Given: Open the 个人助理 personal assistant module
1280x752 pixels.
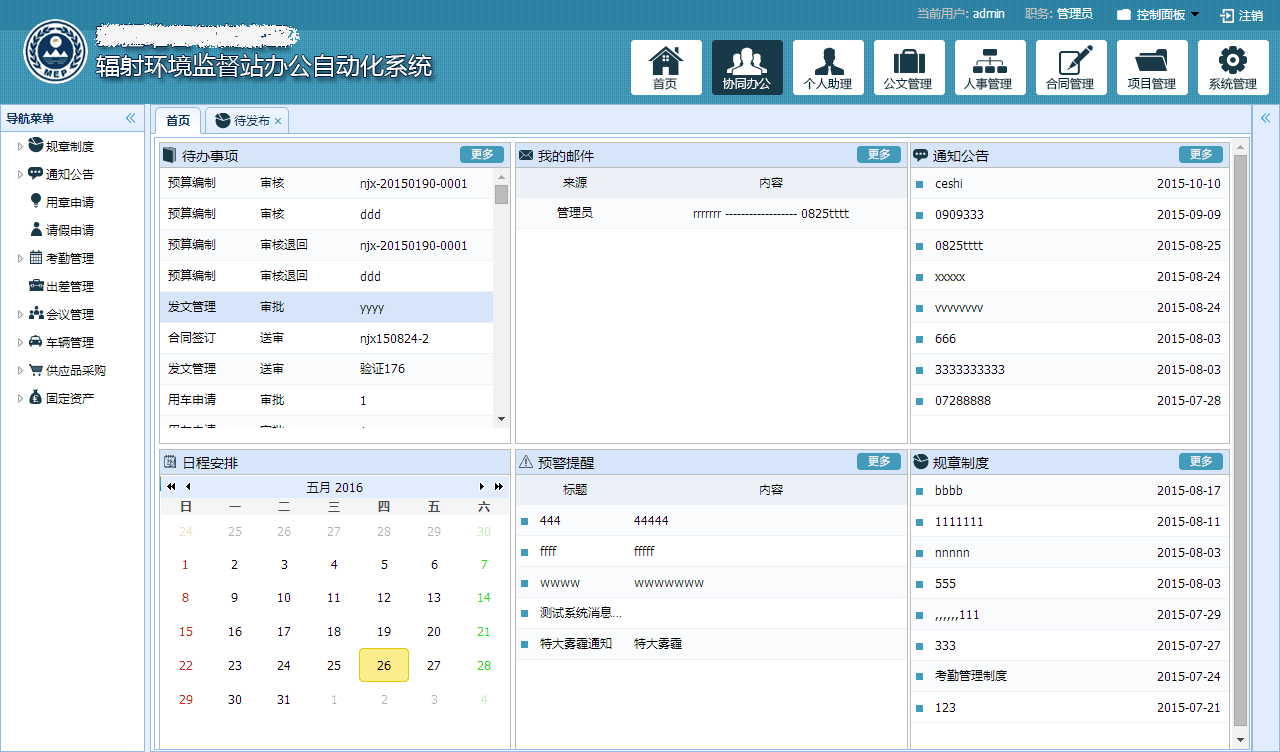Looking at the screenshot, I should 828,68.
